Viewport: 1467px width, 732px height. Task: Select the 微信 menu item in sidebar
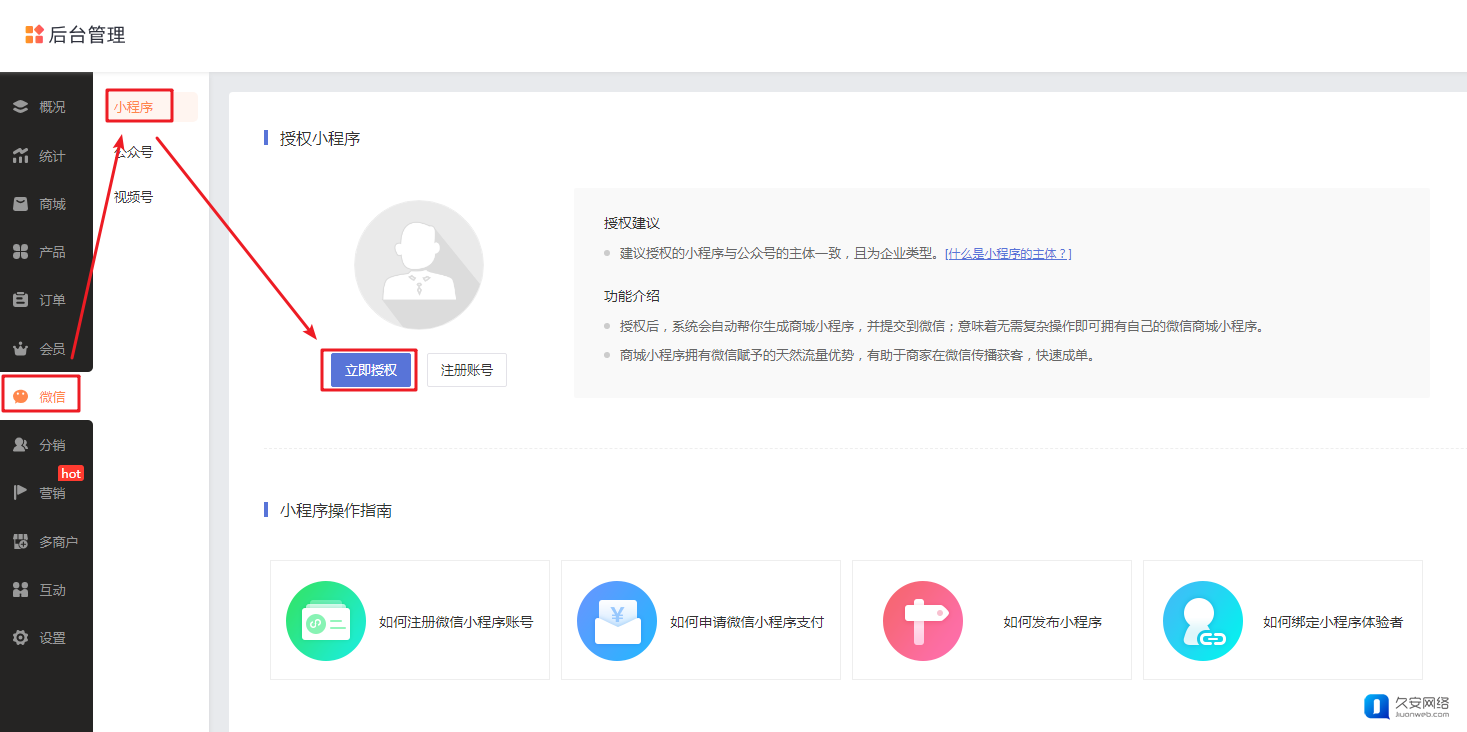[x=42, y=397]
